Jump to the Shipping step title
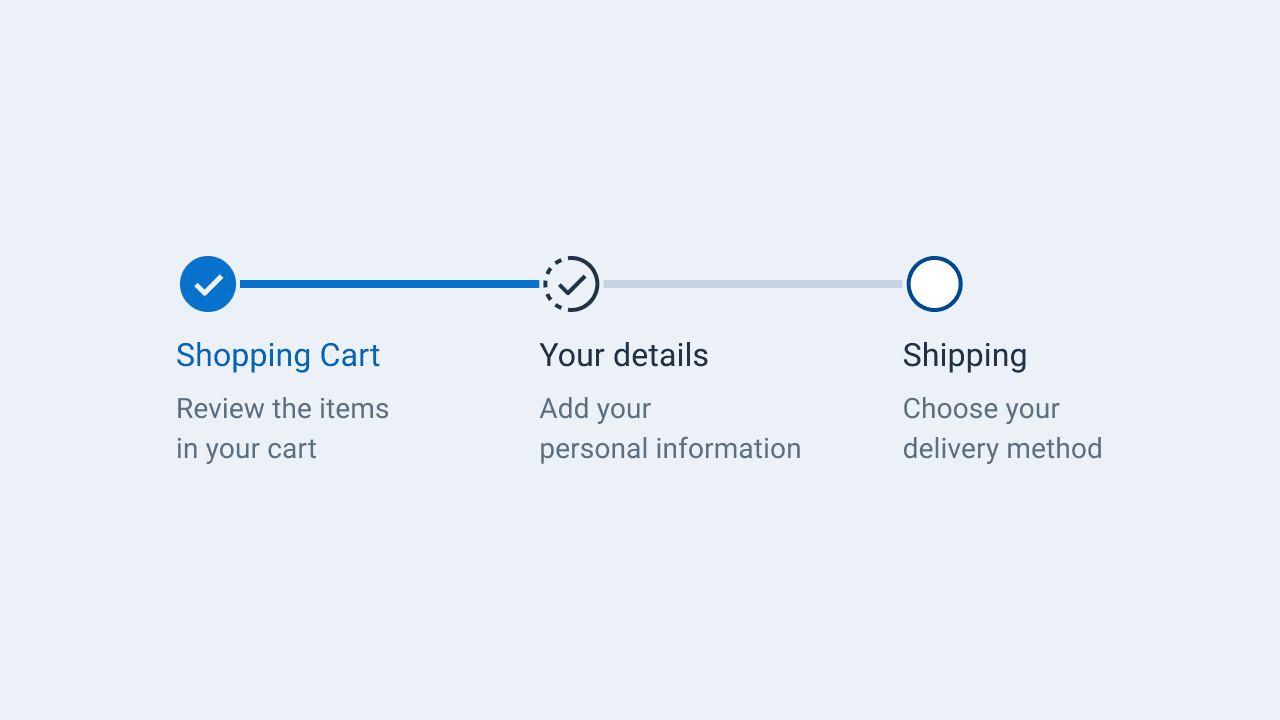1280x720 pixels. [965, 355]
